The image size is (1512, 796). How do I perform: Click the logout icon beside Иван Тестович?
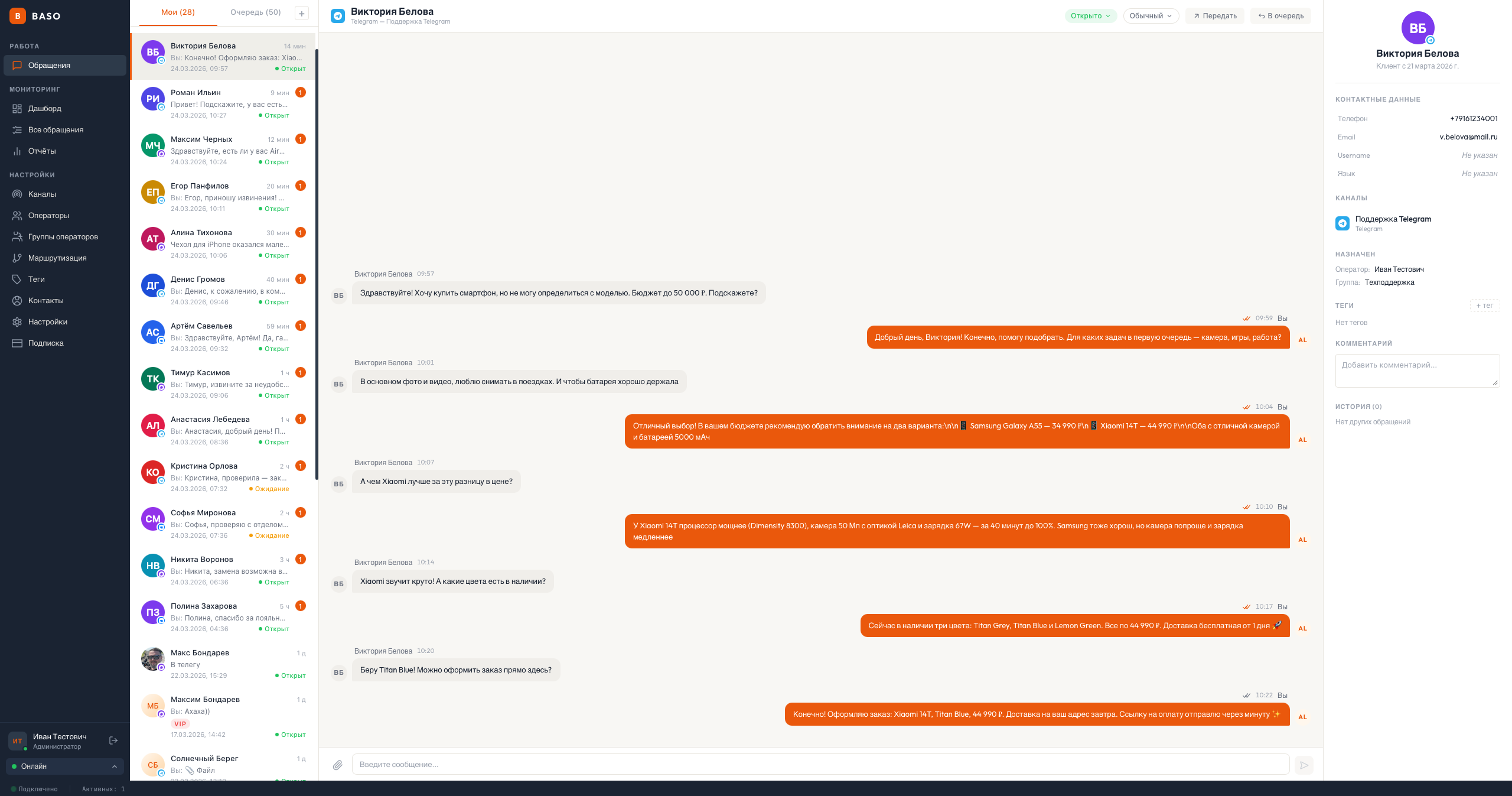(x=113, y=740)
